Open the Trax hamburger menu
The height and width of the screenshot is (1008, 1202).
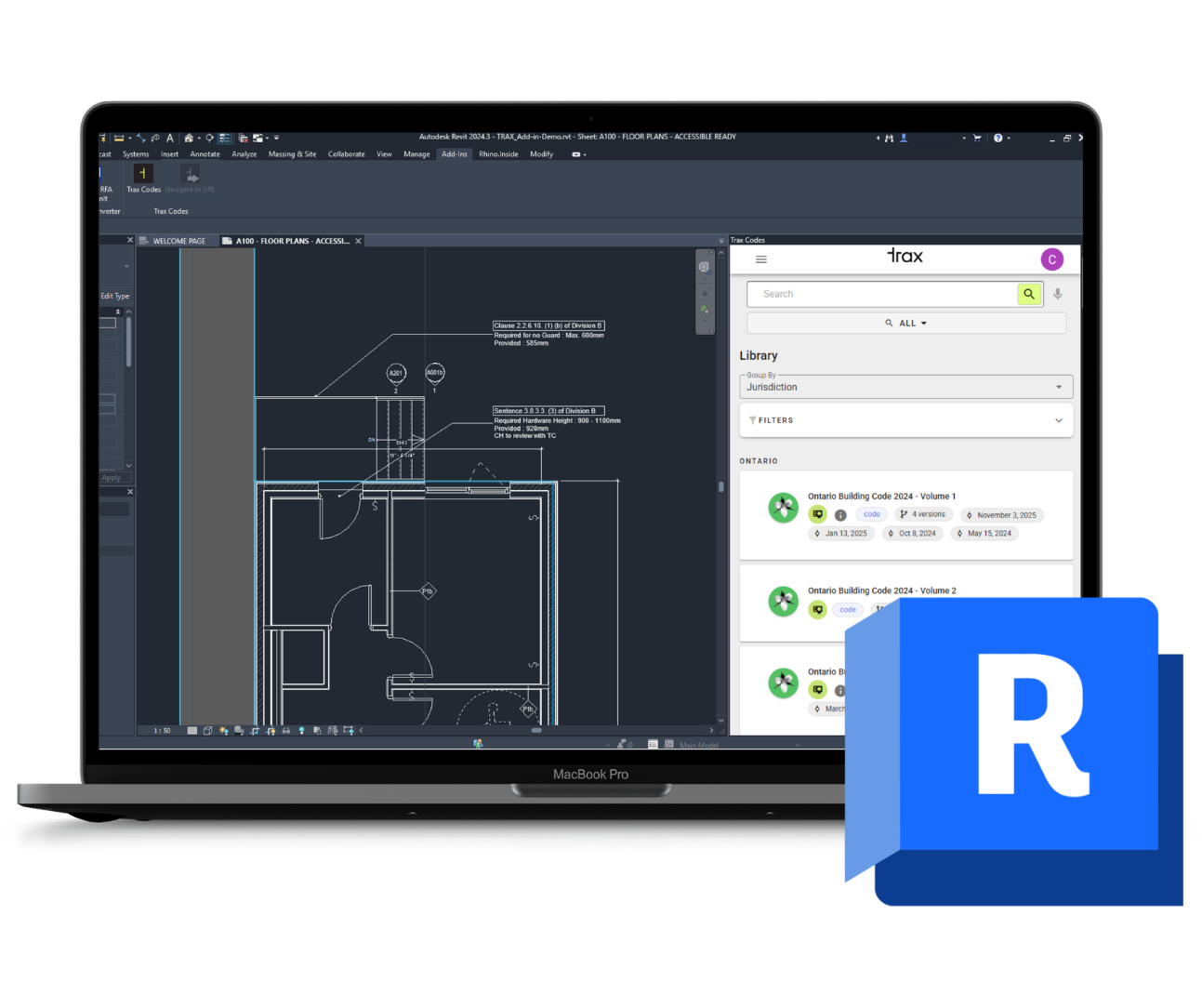click(x=761, y=259)
